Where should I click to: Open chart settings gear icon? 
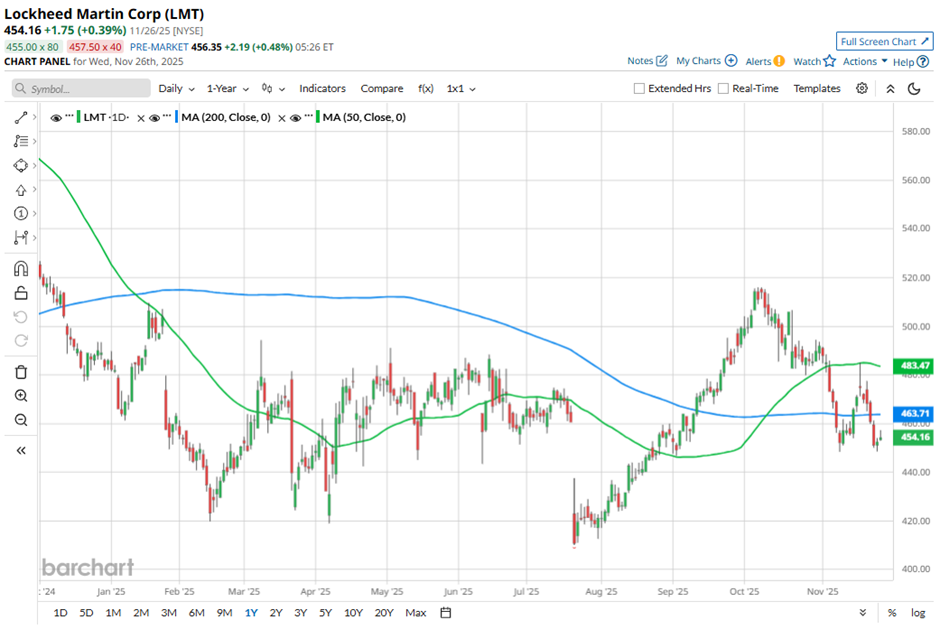click(x=862, y=88)
